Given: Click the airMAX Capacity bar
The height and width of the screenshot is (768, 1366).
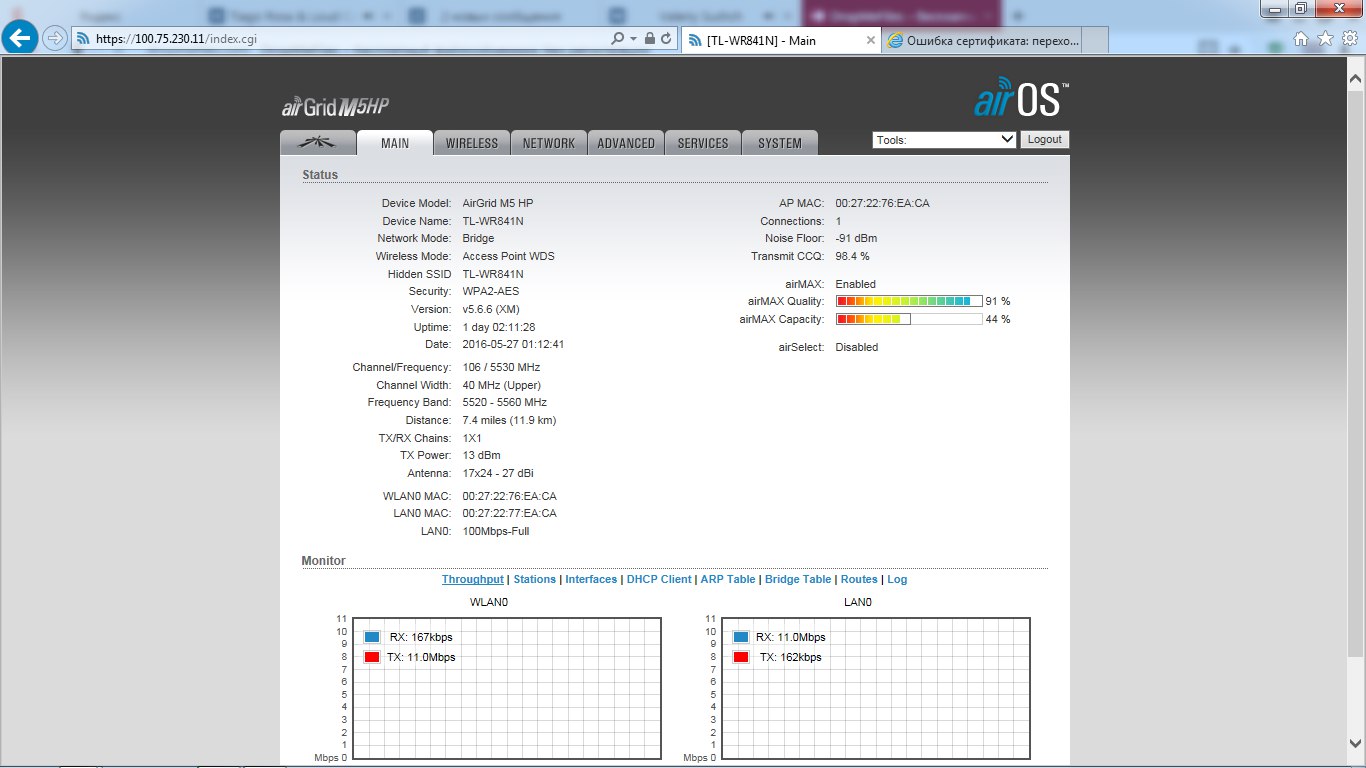Looking at the screenshot, I should point(909,319).
